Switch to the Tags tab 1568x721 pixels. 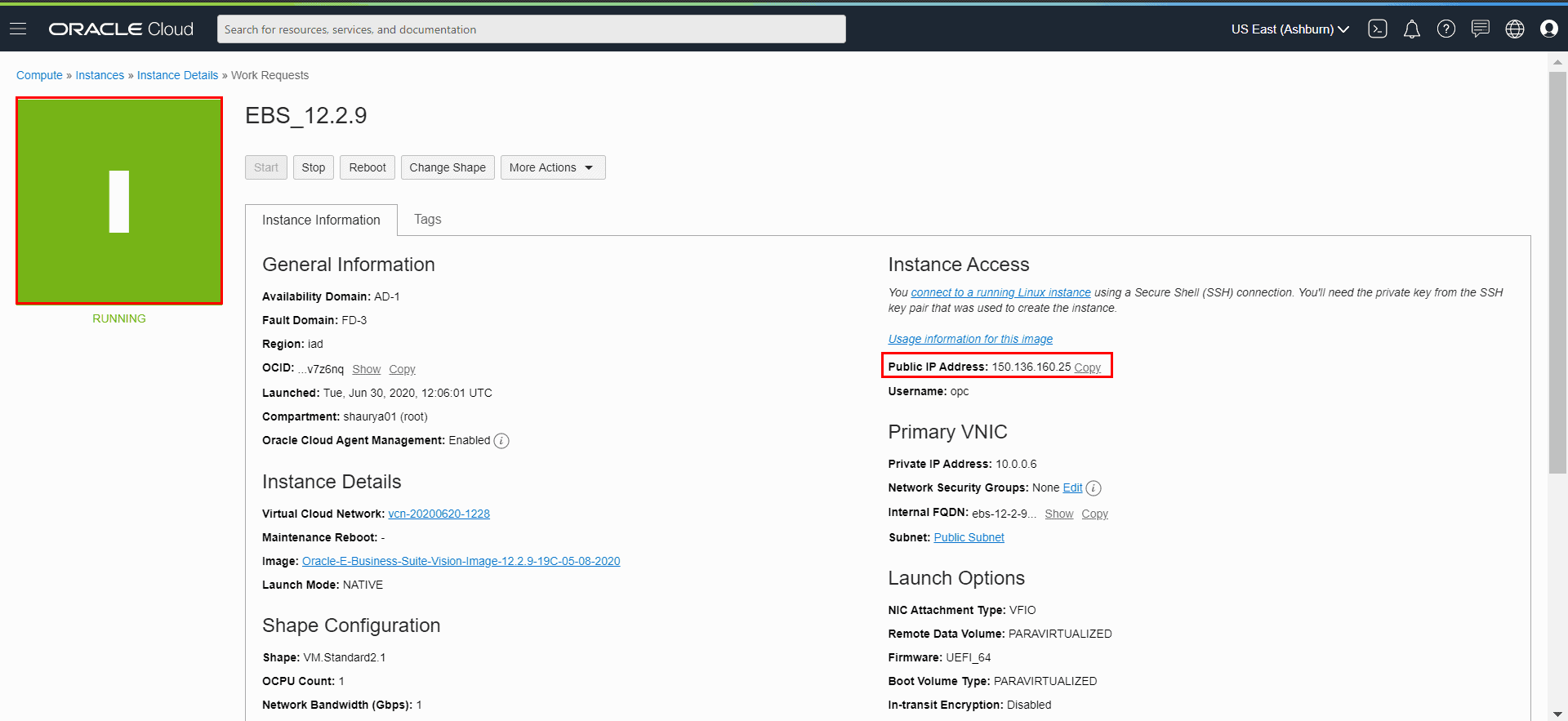click(428, 219)
